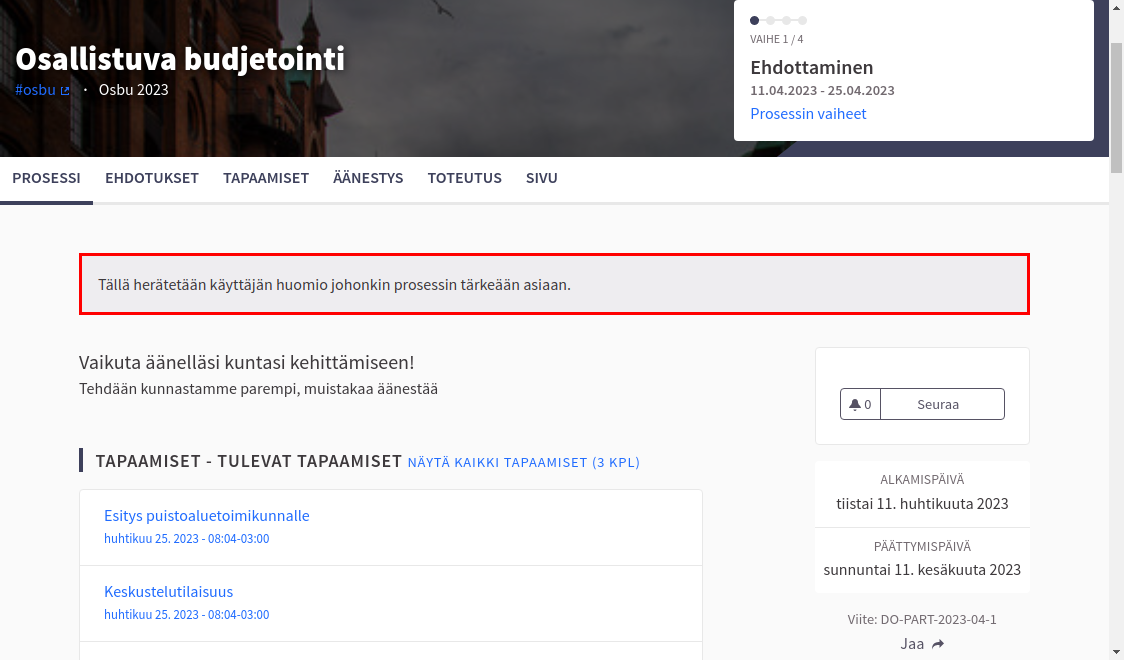The image size is (1124, 660).
Task: Go to the Tapaamiset tab
Action: coord(266,179)
